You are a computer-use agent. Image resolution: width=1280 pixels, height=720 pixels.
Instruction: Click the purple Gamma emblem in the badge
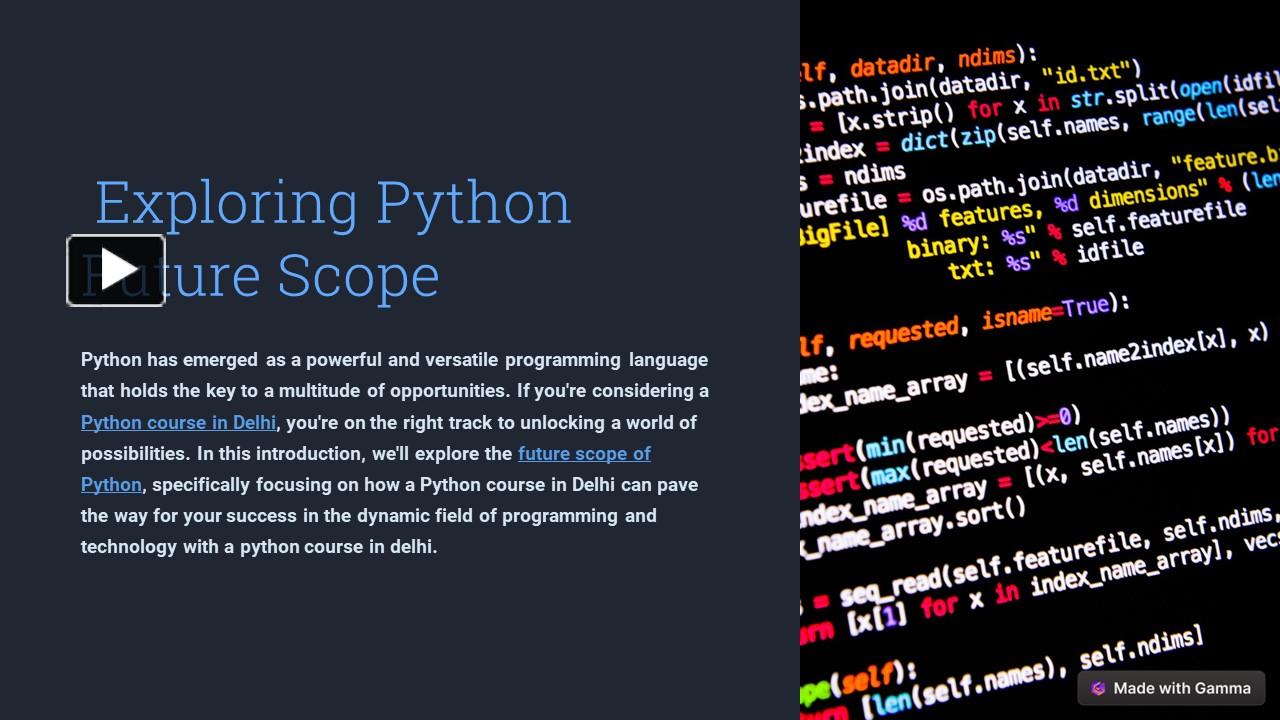click(x=1097, y=688)
